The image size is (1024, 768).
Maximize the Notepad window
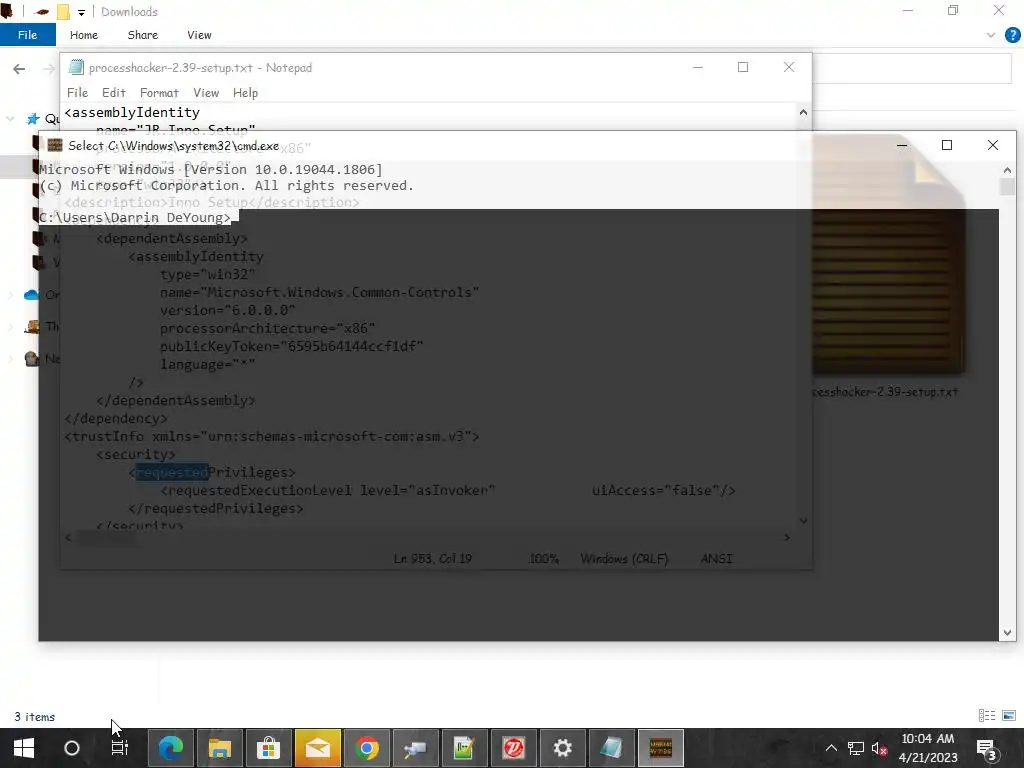click(x=743, y=67)
